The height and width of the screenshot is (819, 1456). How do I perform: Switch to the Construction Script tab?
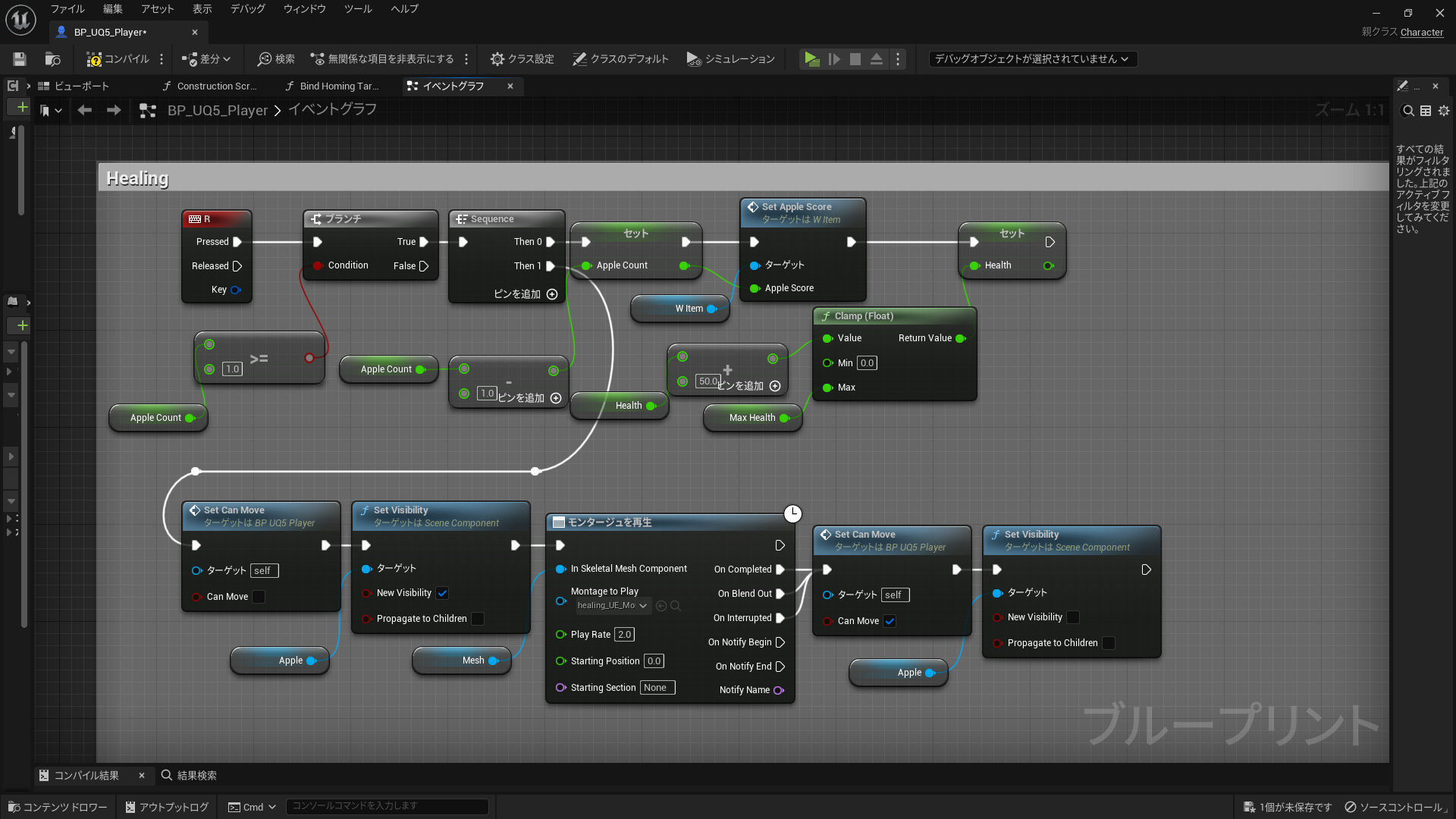pos(215,86)
